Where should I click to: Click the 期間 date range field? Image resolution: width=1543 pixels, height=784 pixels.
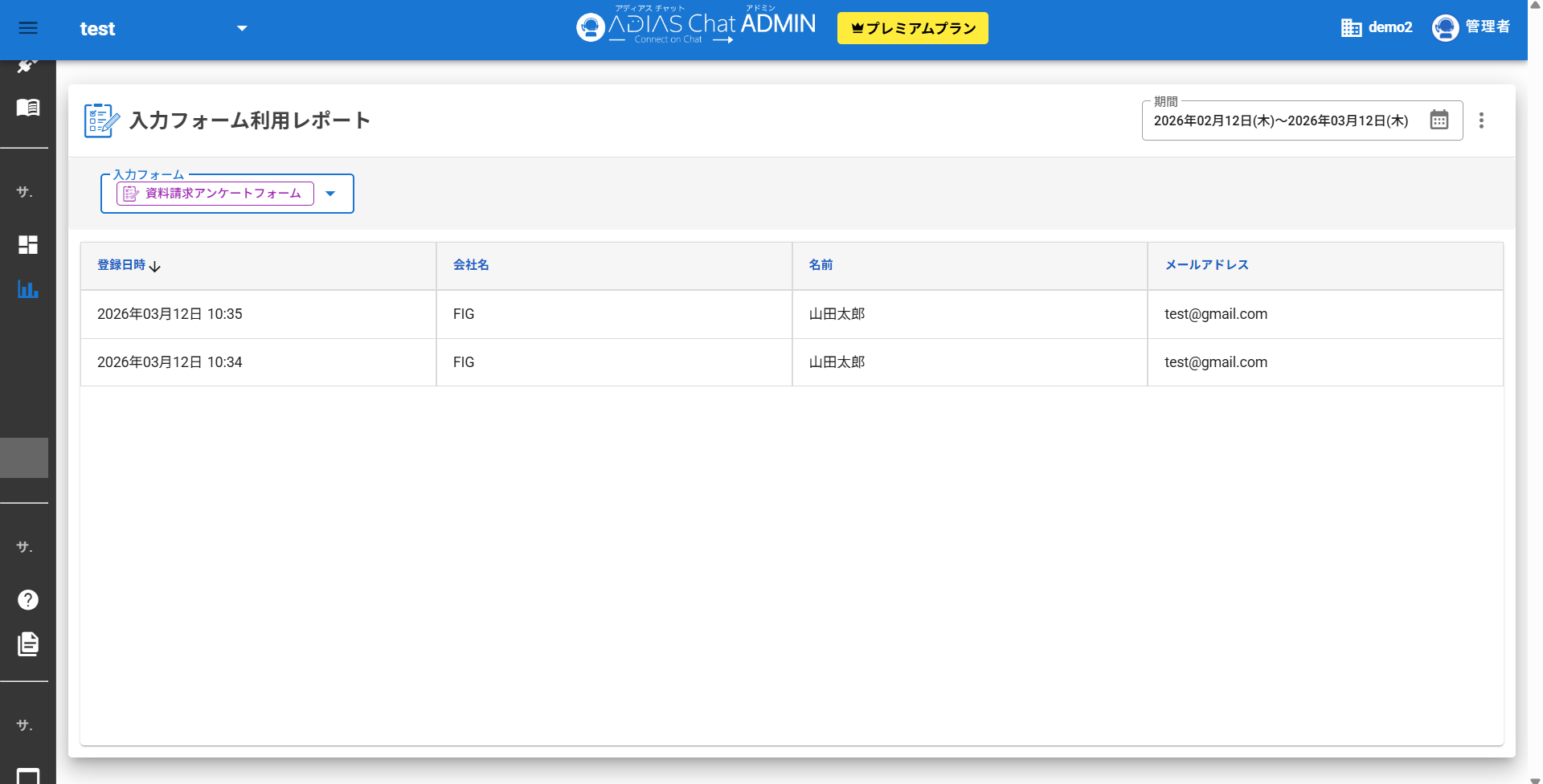coord(1280,121)
